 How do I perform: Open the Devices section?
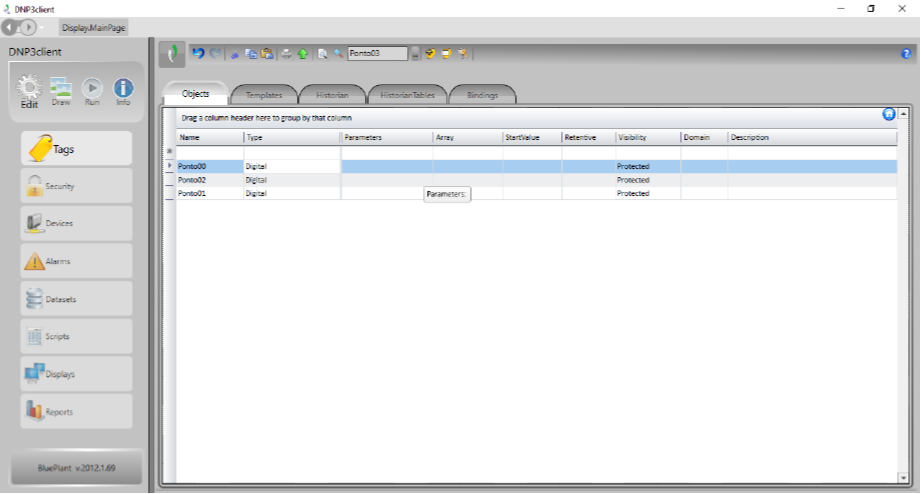(76, 223)
